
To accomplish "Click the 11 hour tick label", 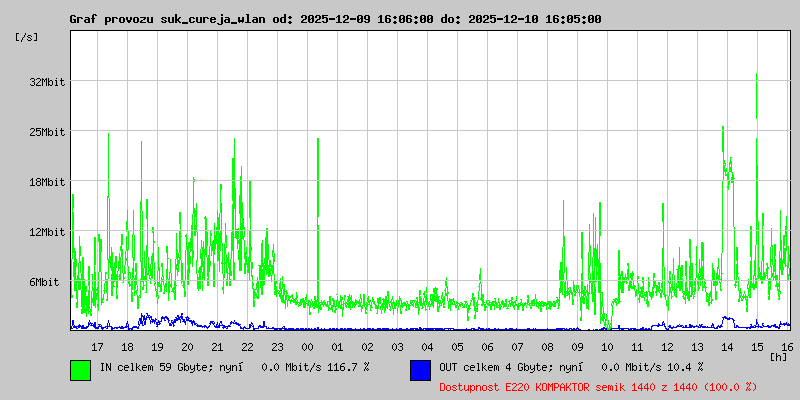I will click(x=637, y=347).
